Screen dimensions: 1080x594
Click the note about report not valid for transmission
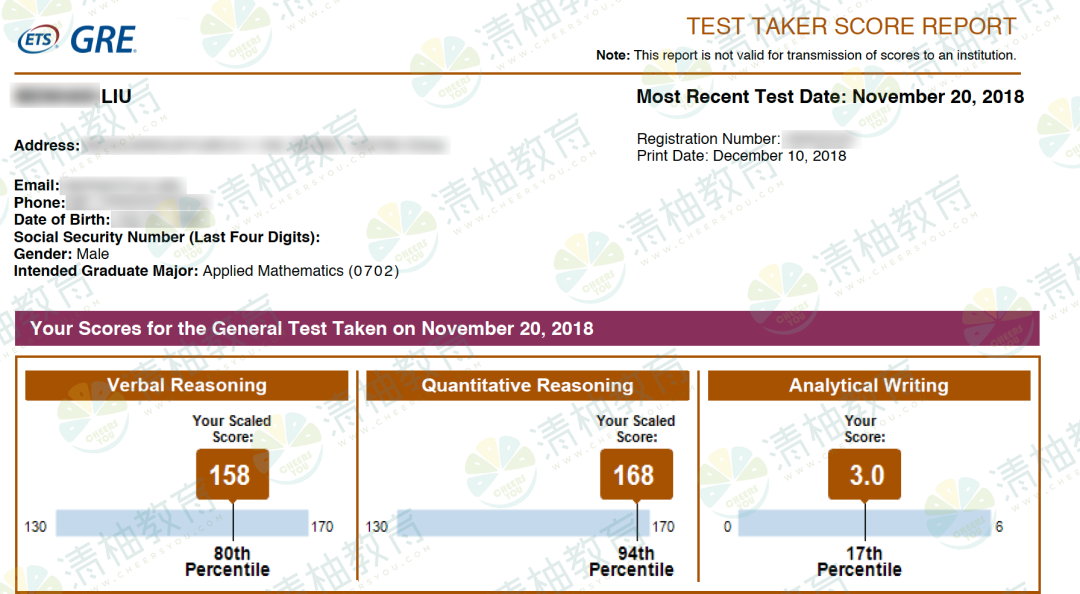806,55
